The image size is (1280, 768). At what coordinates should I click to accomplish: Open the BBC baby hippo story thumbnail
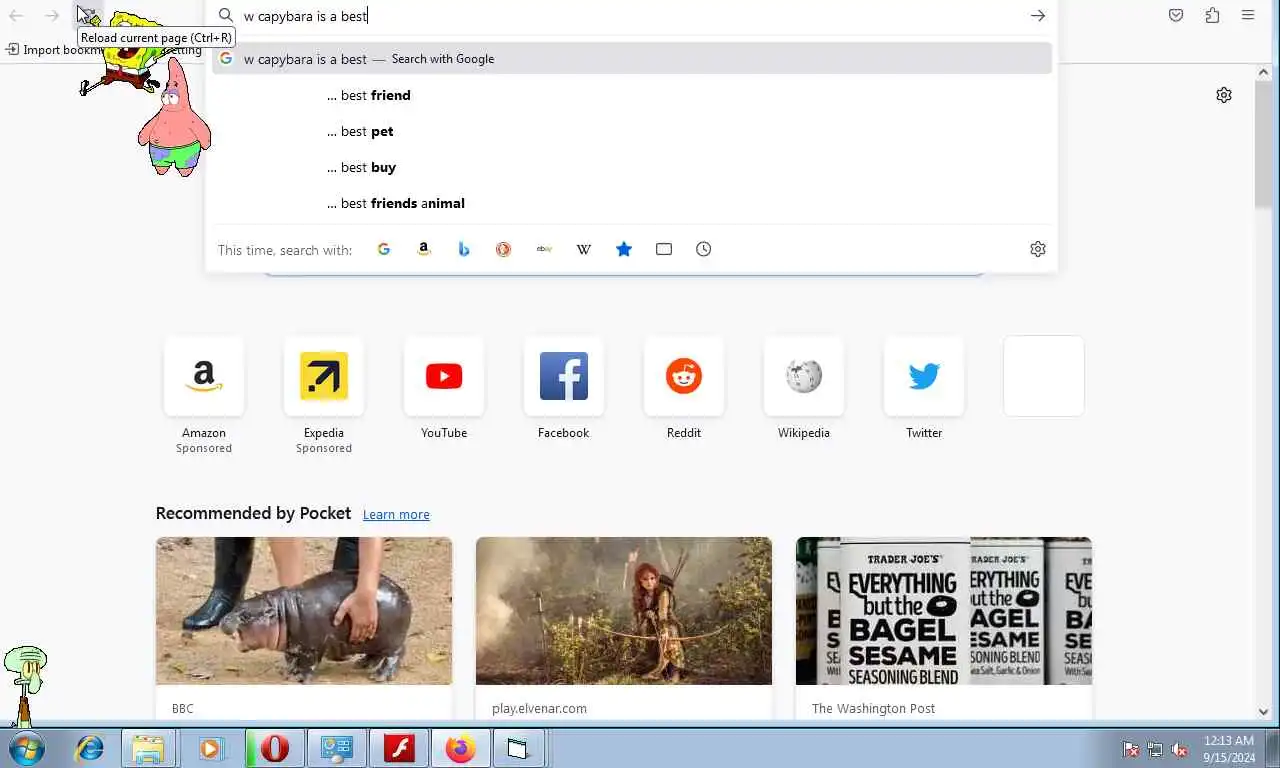pyautogui.click(x=304, y=611)
